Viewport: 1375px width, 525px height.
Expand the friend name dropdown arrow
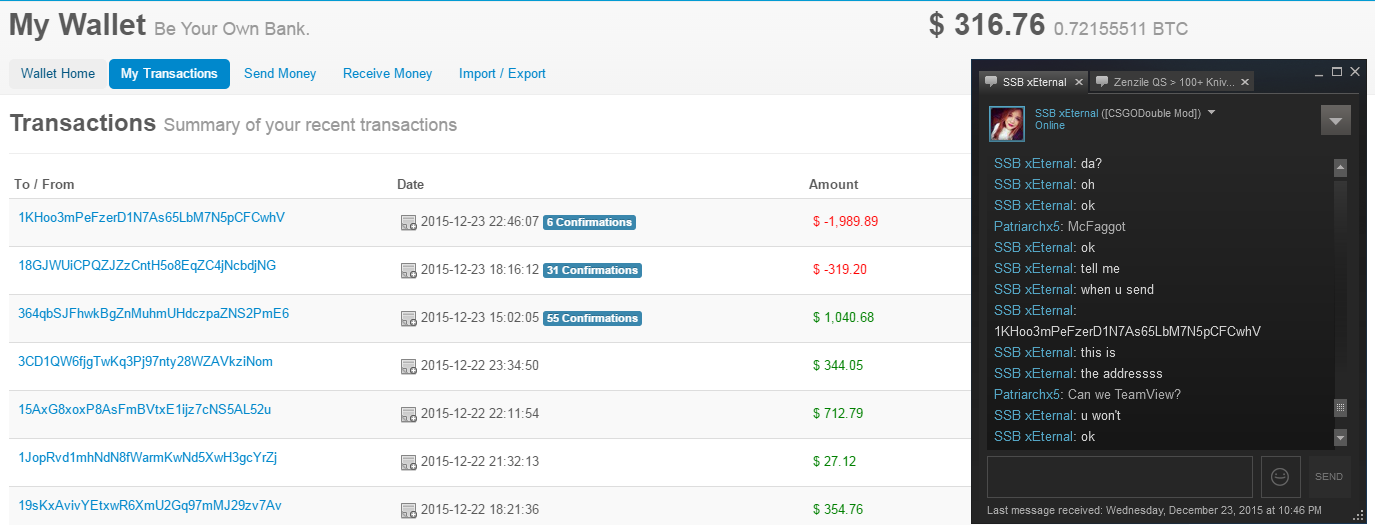pos(1212,112)
